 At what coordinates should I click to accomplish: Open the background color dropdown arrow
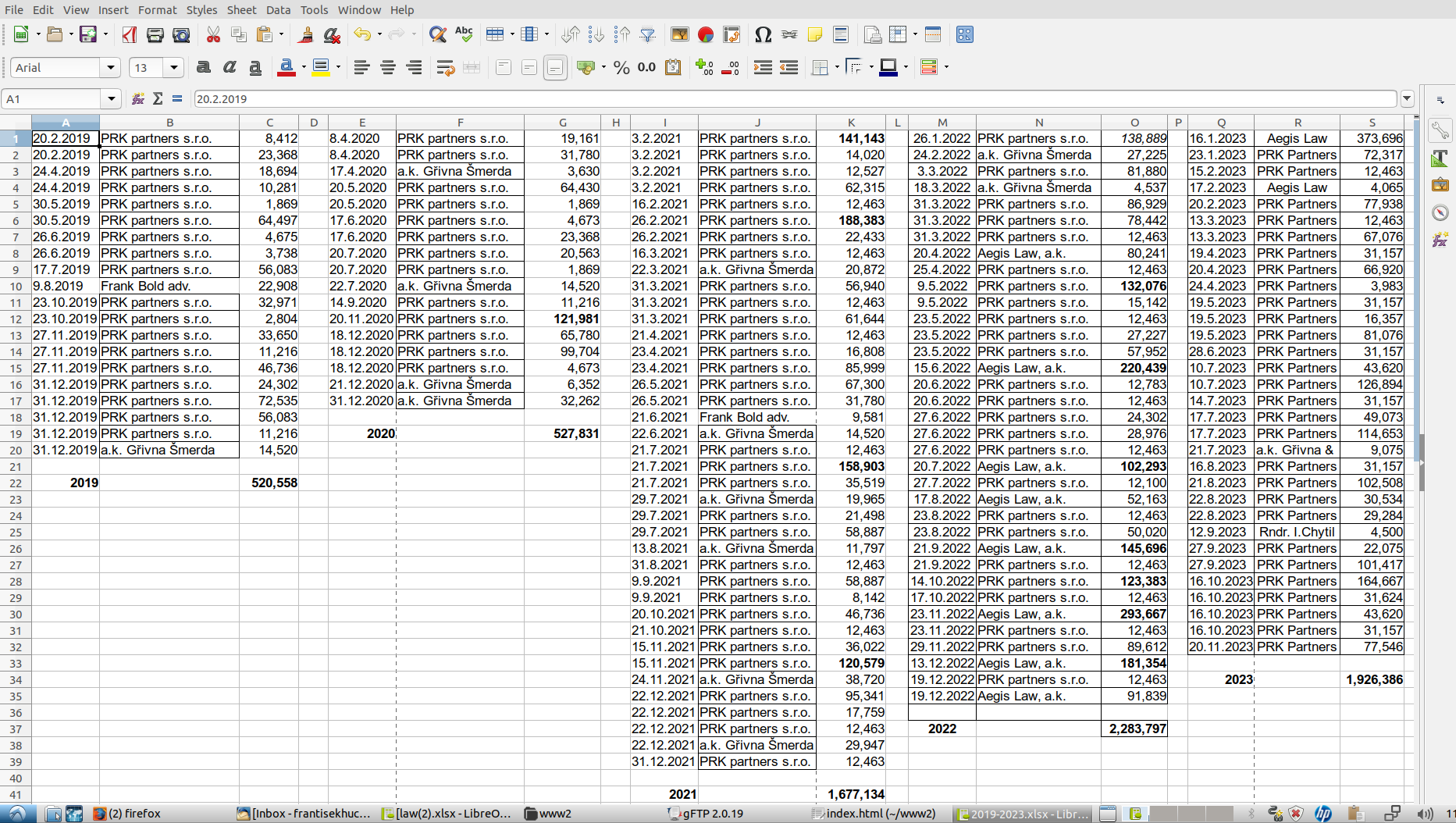tap(338, 67)
